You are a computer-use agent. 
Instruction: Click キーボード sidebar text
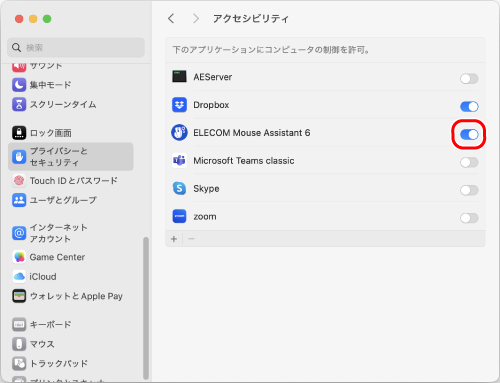(50, 324)
